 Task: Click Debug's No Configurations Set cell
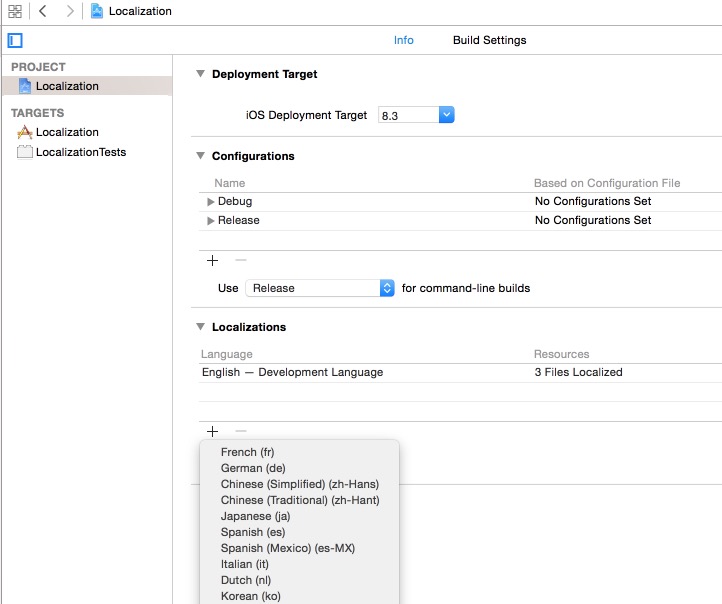coord(593,201)
